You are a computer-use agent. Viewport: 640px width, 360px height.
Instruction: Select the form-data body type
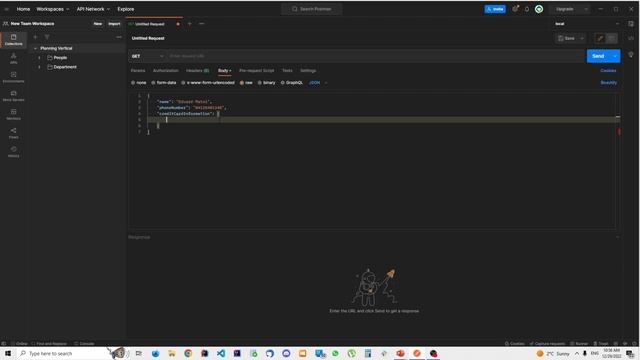164,83
